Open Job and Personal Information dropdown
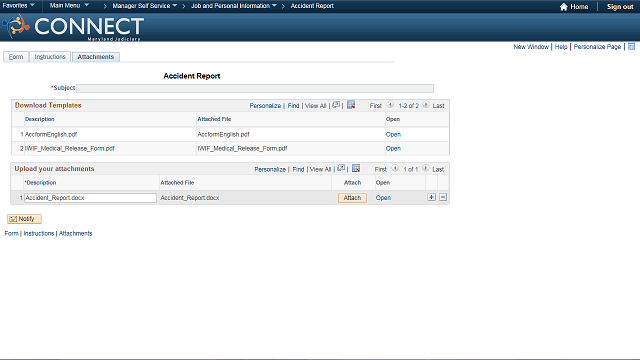640x360 pixels. pyautogui.click(x=234, y=6)
